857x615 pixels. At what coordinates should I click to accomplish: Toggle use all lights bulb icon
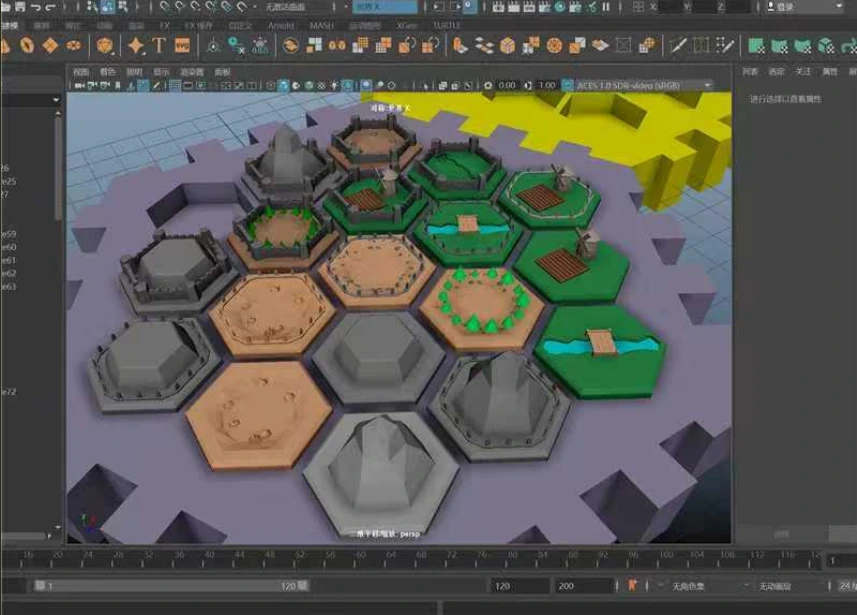pos(334,86)
